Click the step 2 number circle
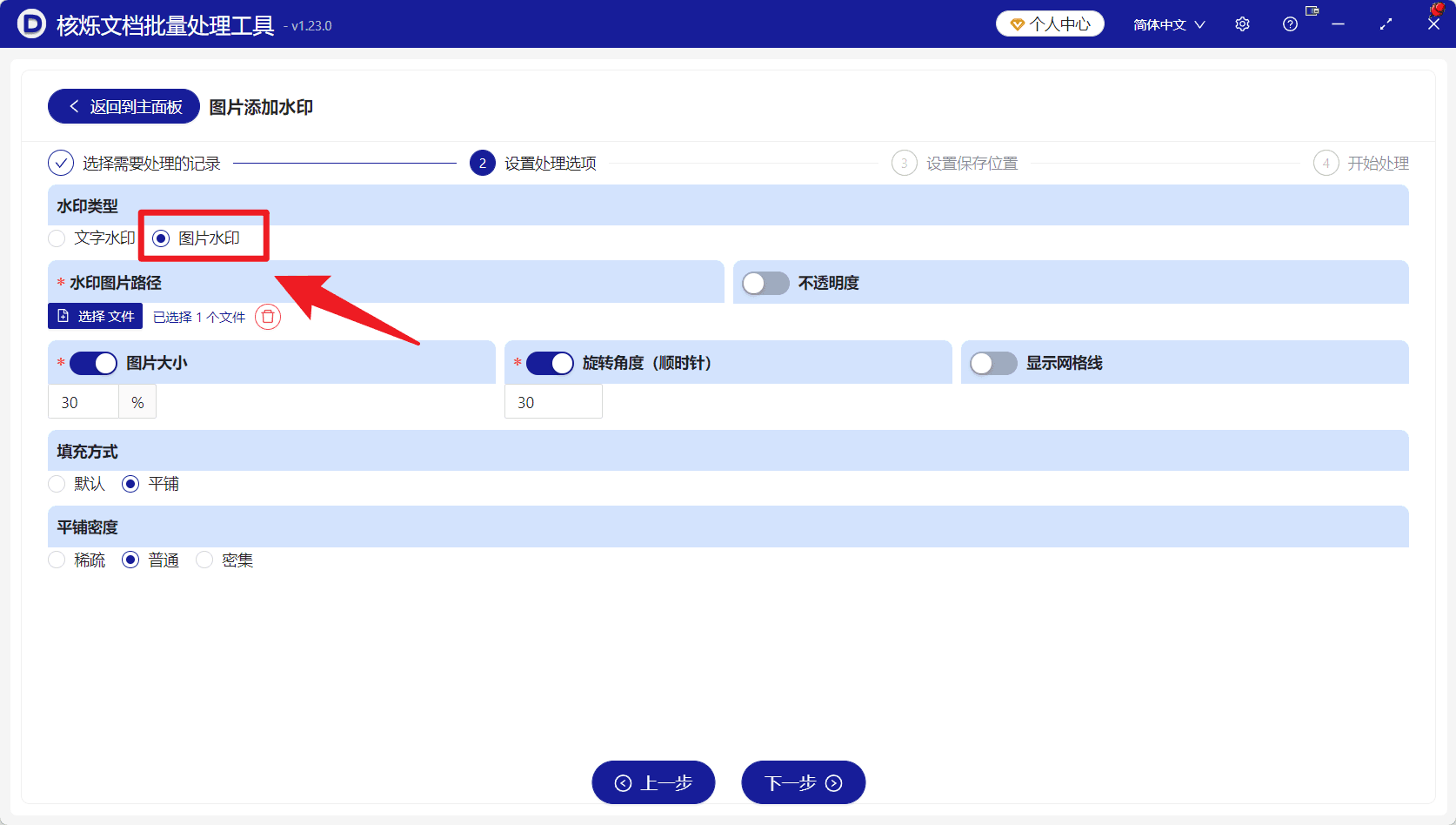Image resolution: width=1456 pixels, height=825 pixels. (483, 163)
